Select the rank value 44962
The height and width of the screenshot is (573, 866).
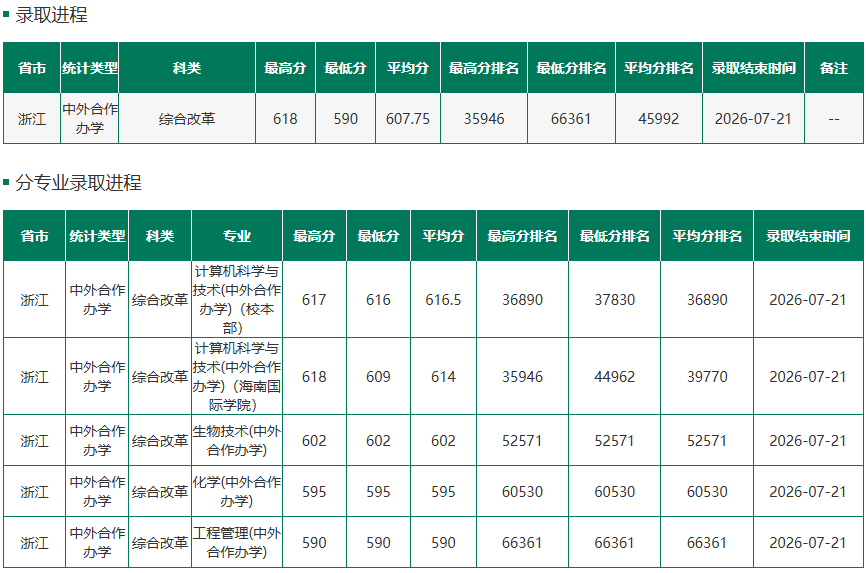[615, 376]
